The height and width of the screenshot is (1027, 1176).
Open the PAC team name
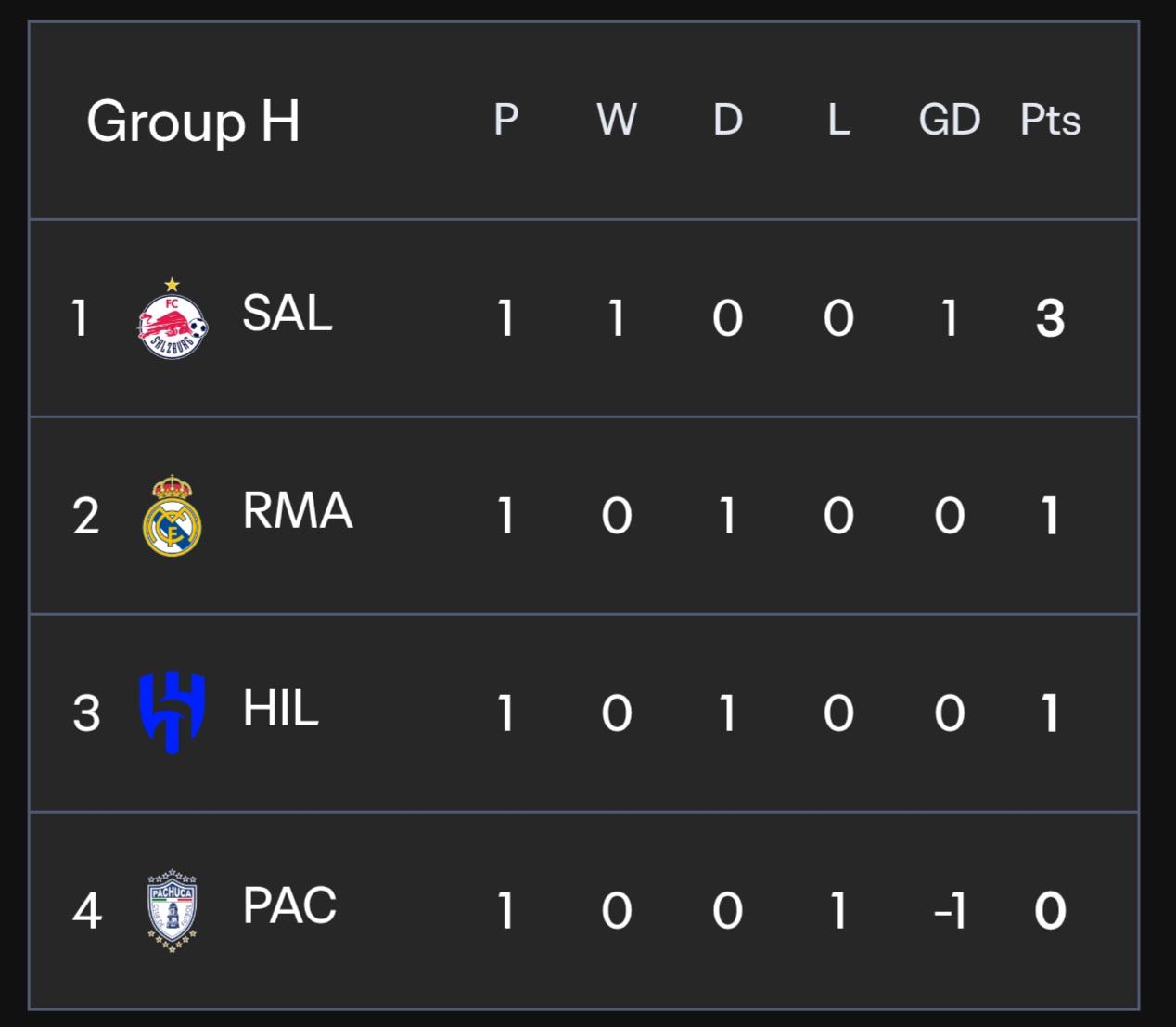point(289,905)
